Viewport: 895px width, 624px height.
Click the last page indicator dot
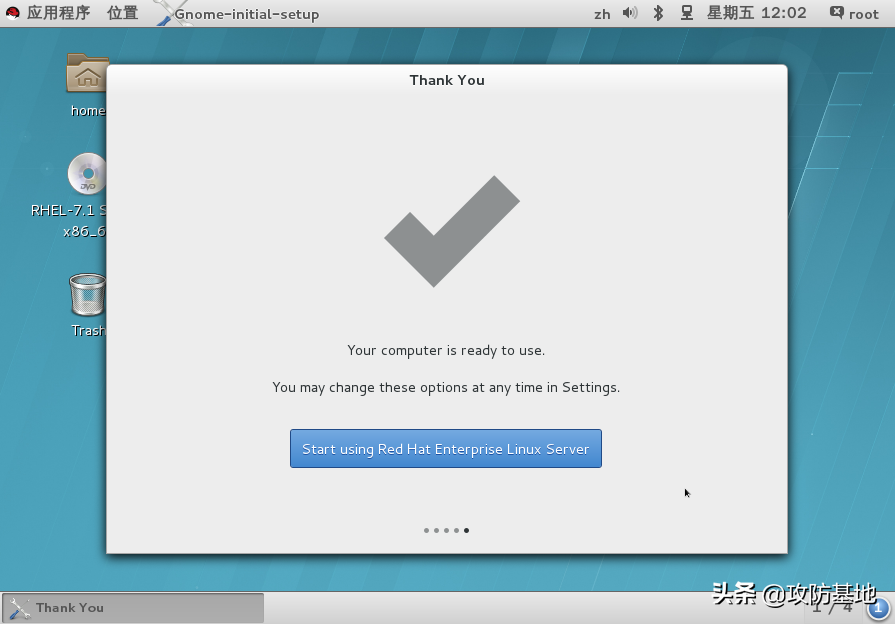point(466,530)
